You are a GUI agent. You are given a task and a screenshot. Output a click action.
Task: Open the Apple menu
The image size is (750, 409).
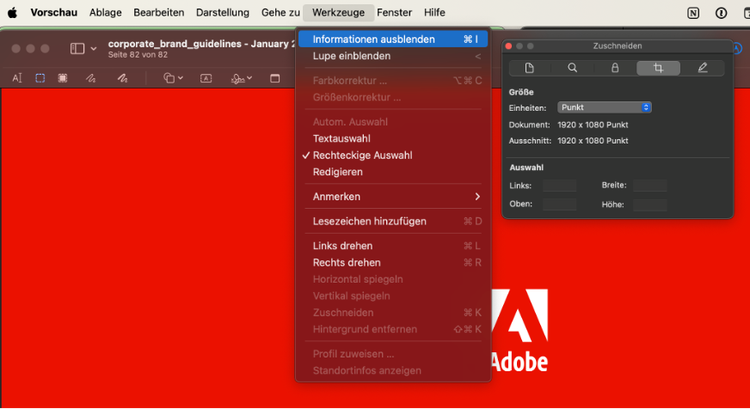click(12, 13)
